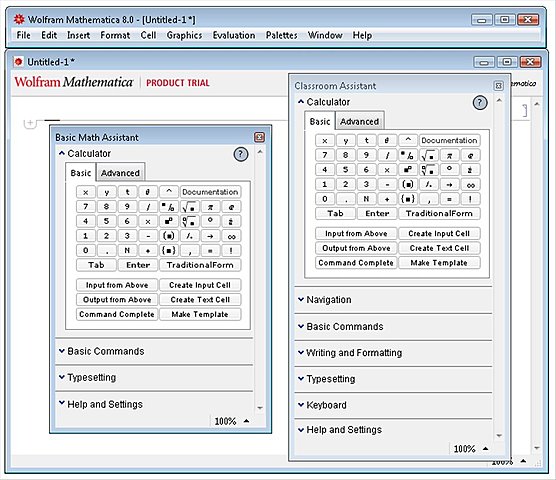Open calculator help in Basic Math Assistant
The width and height of the screenshot is (556, 480).
[x=241, y=154]
